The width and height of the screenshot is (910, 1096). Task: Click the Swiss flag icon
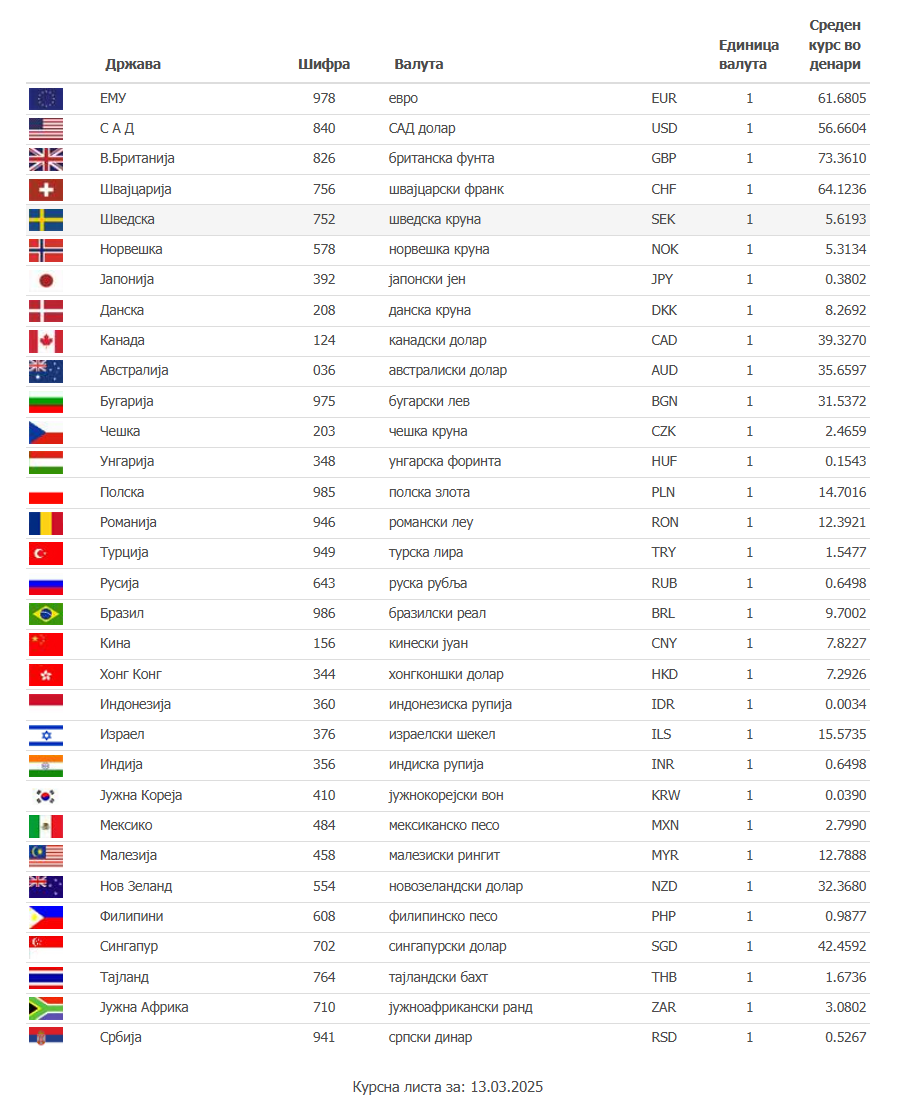(x=46, y=189)
